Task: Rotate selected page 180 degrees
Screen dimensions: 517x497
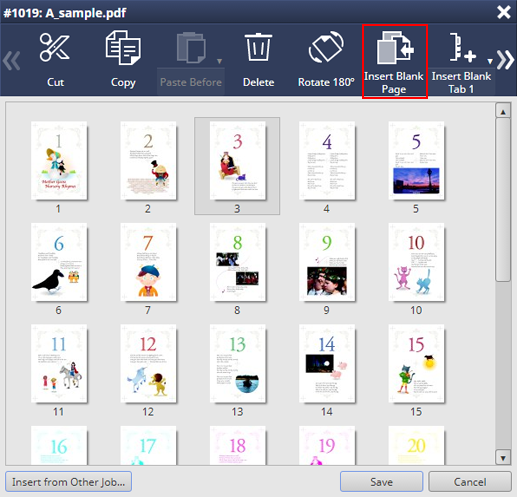Action: [326, 47]
